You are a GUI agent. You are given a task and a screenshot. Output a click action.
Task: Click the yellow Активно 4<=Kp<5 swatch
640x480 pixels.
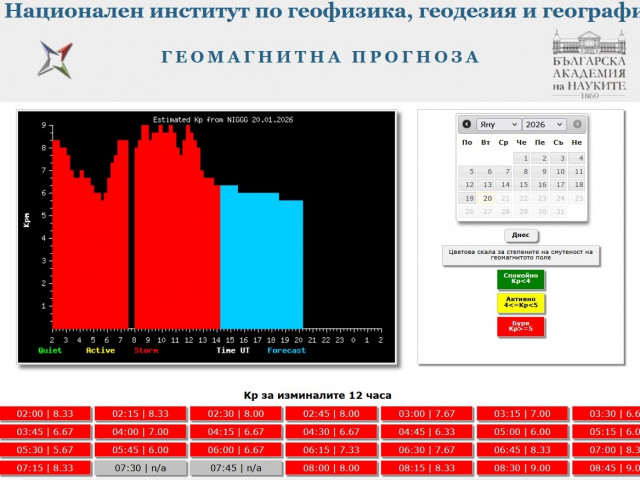(520, 303)
